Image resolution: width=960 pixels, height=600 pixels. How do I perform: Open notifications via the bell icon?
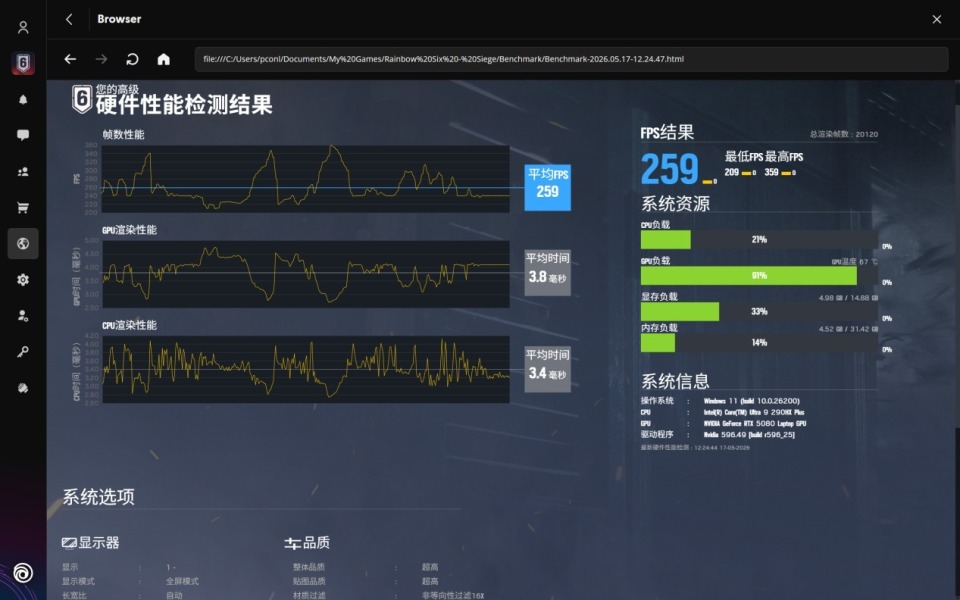[23, 99]
